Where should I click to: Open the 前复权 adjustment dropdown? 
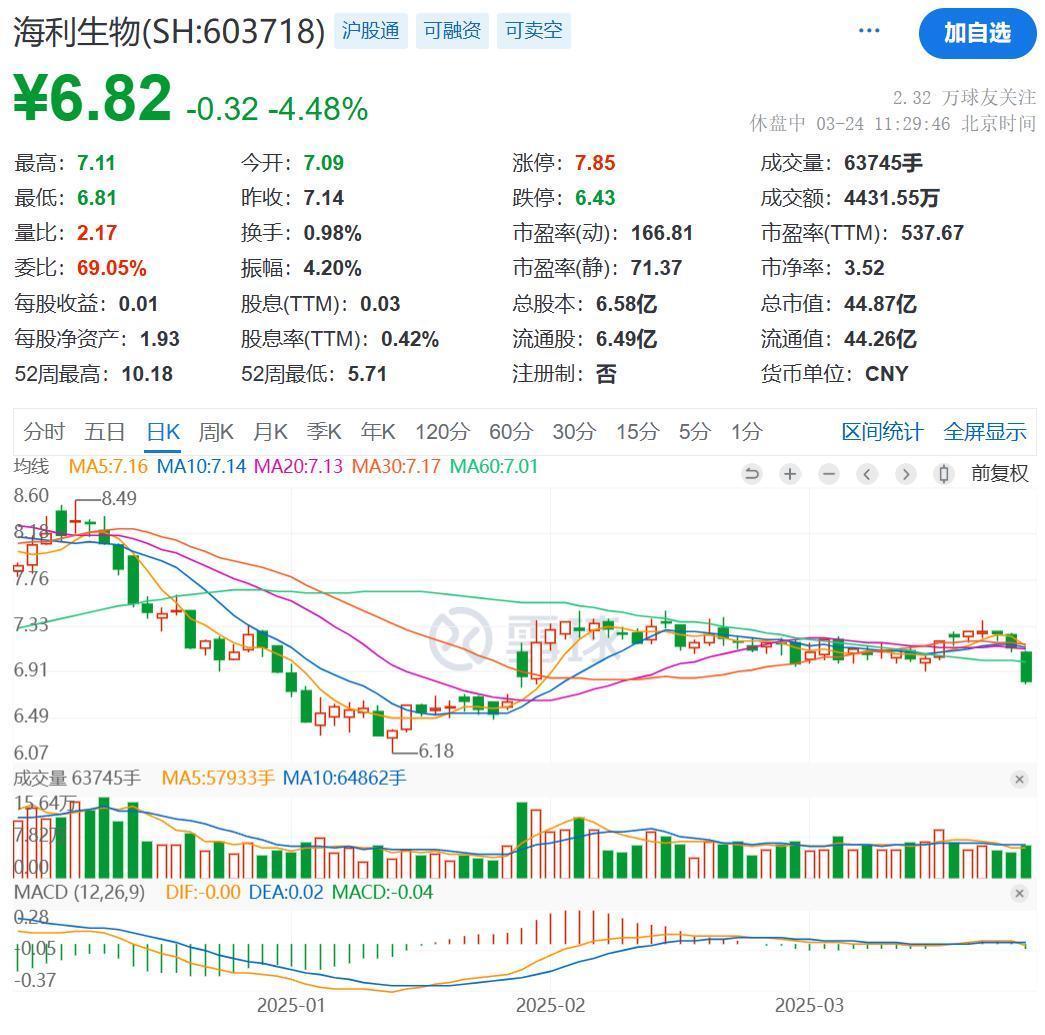[1000, 474]
